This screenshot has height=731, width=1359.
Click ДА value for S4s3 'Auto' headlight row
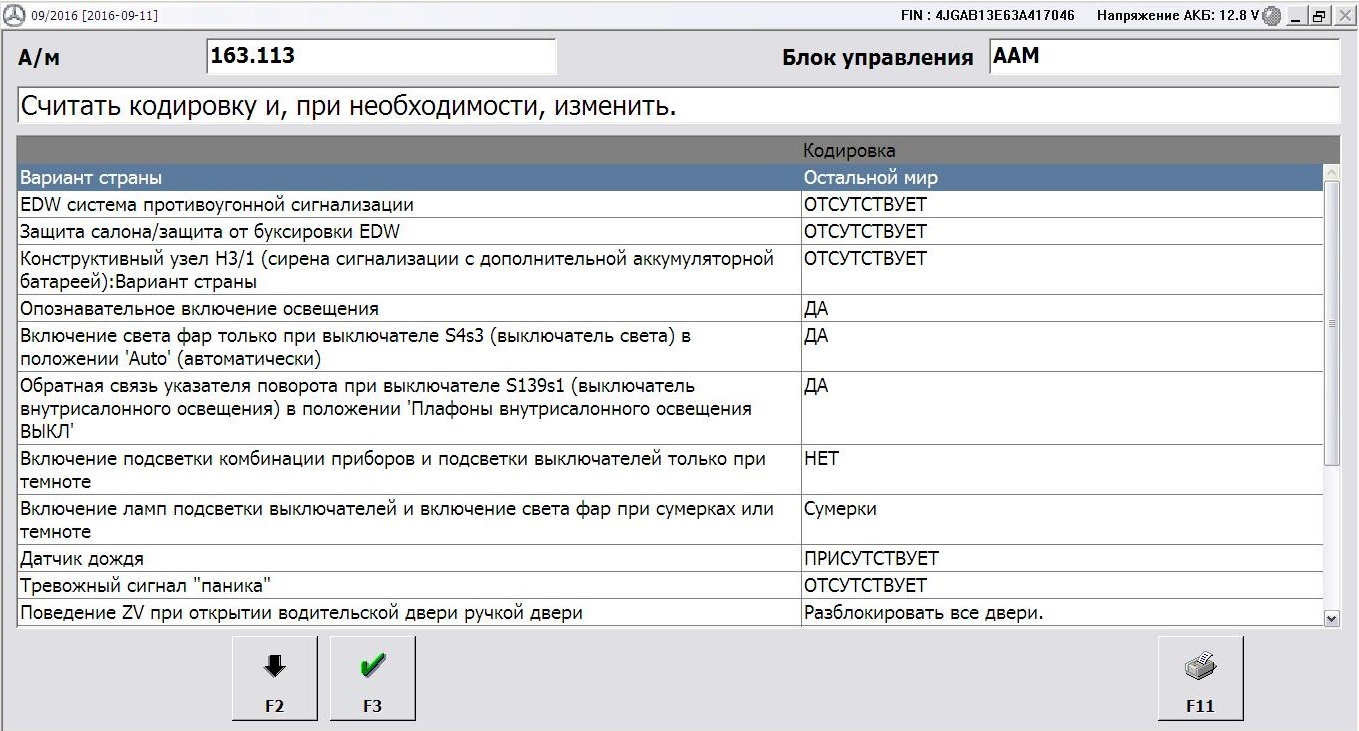[x=816, y=336]
